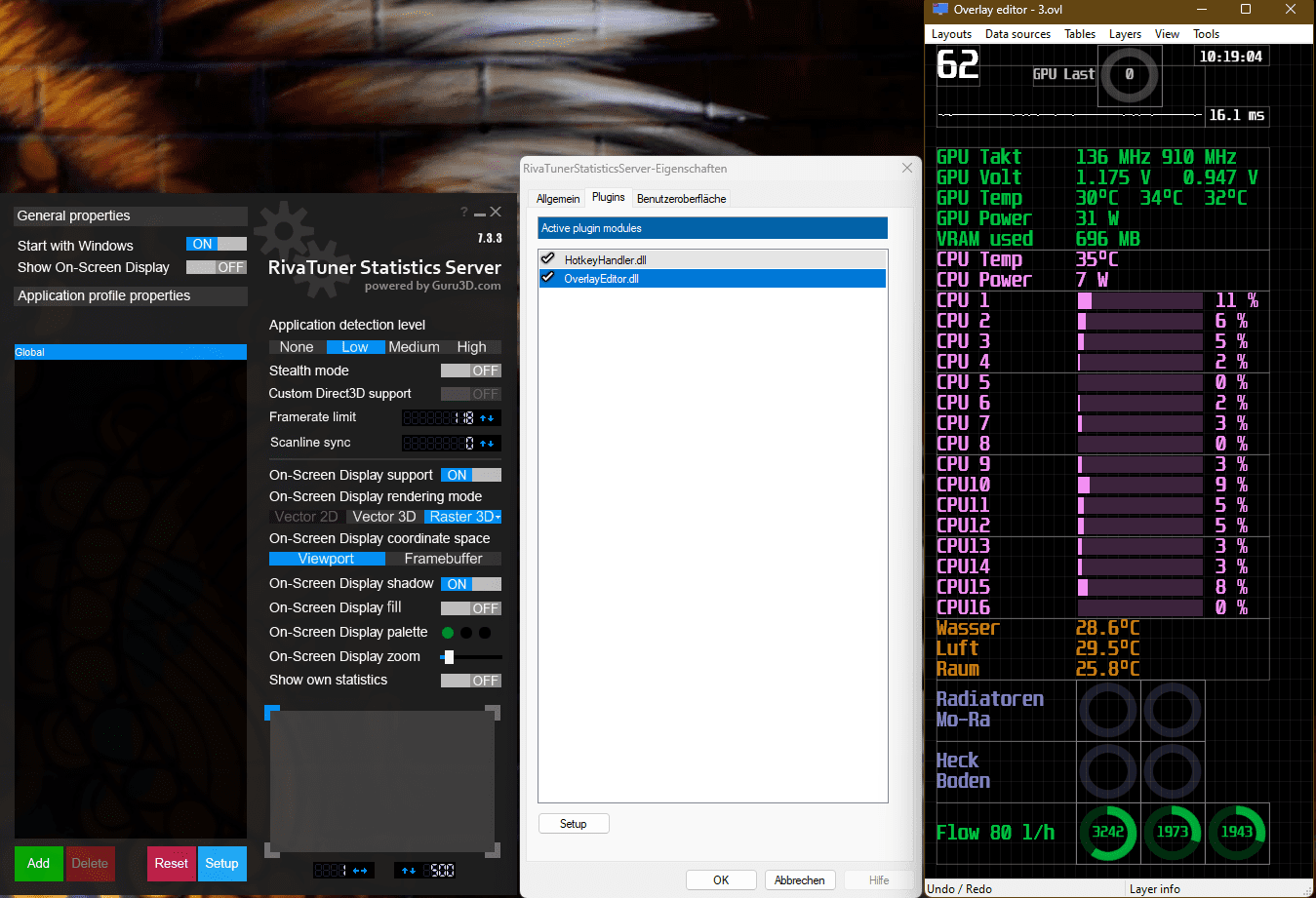This screenshot has height=898, width=1316.
Task: Set application detection level to High
Action: pyautogui.click(x=472, y=347)
